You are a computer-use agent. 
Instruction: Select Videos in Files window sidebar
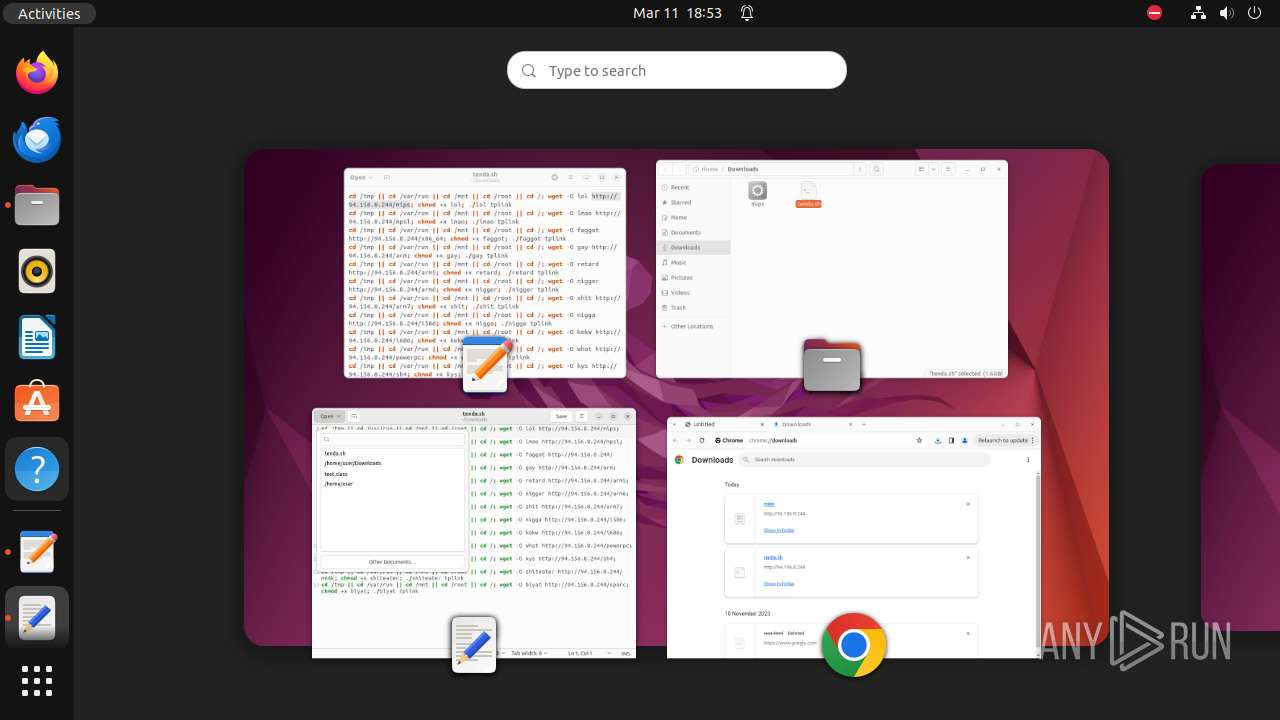694,292
